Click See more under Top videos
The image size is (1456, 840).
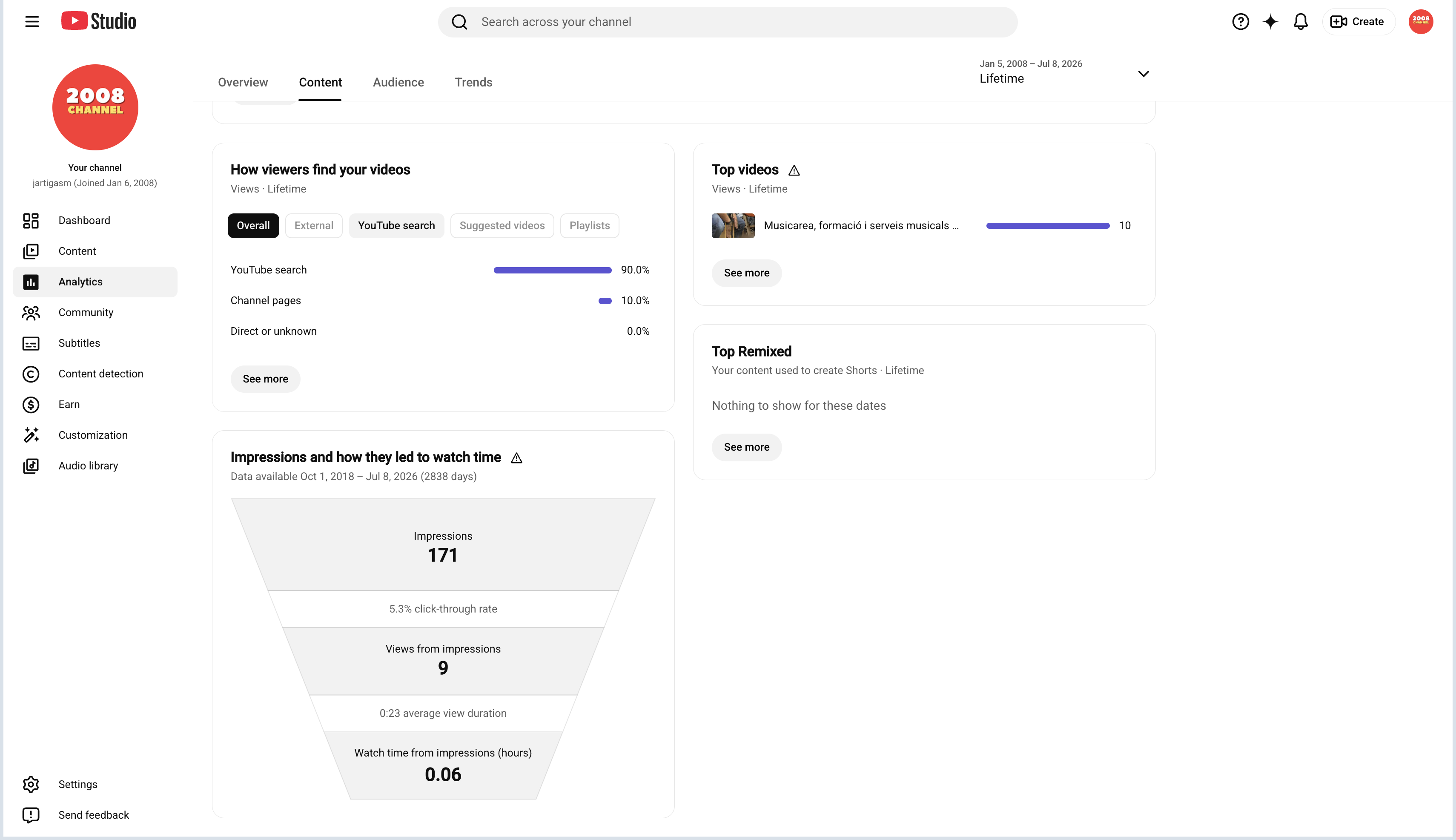coord(746,273)
